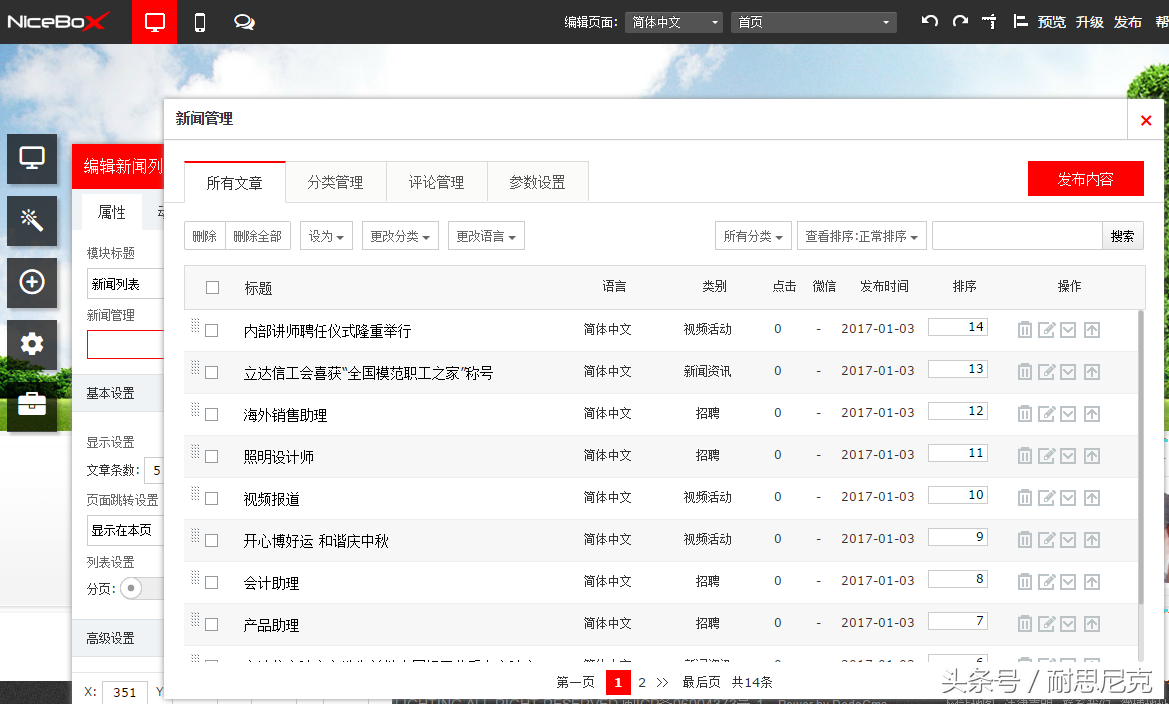Click the search text field beside 搜索
Image resolution: width=1169 pixels, height=704 pixels.
pos(1016,236)
